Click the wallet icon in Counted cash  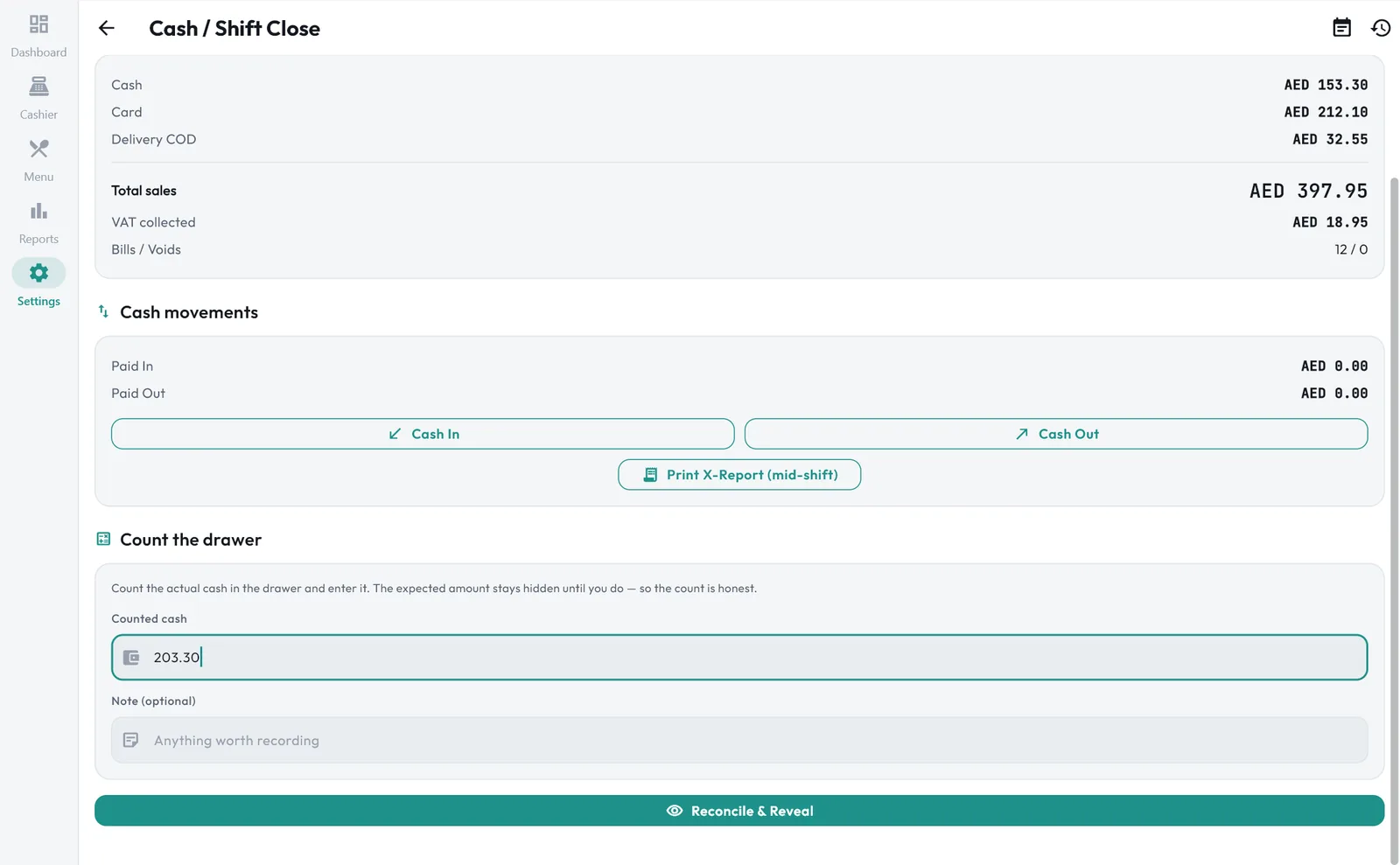tap(131, 657)
